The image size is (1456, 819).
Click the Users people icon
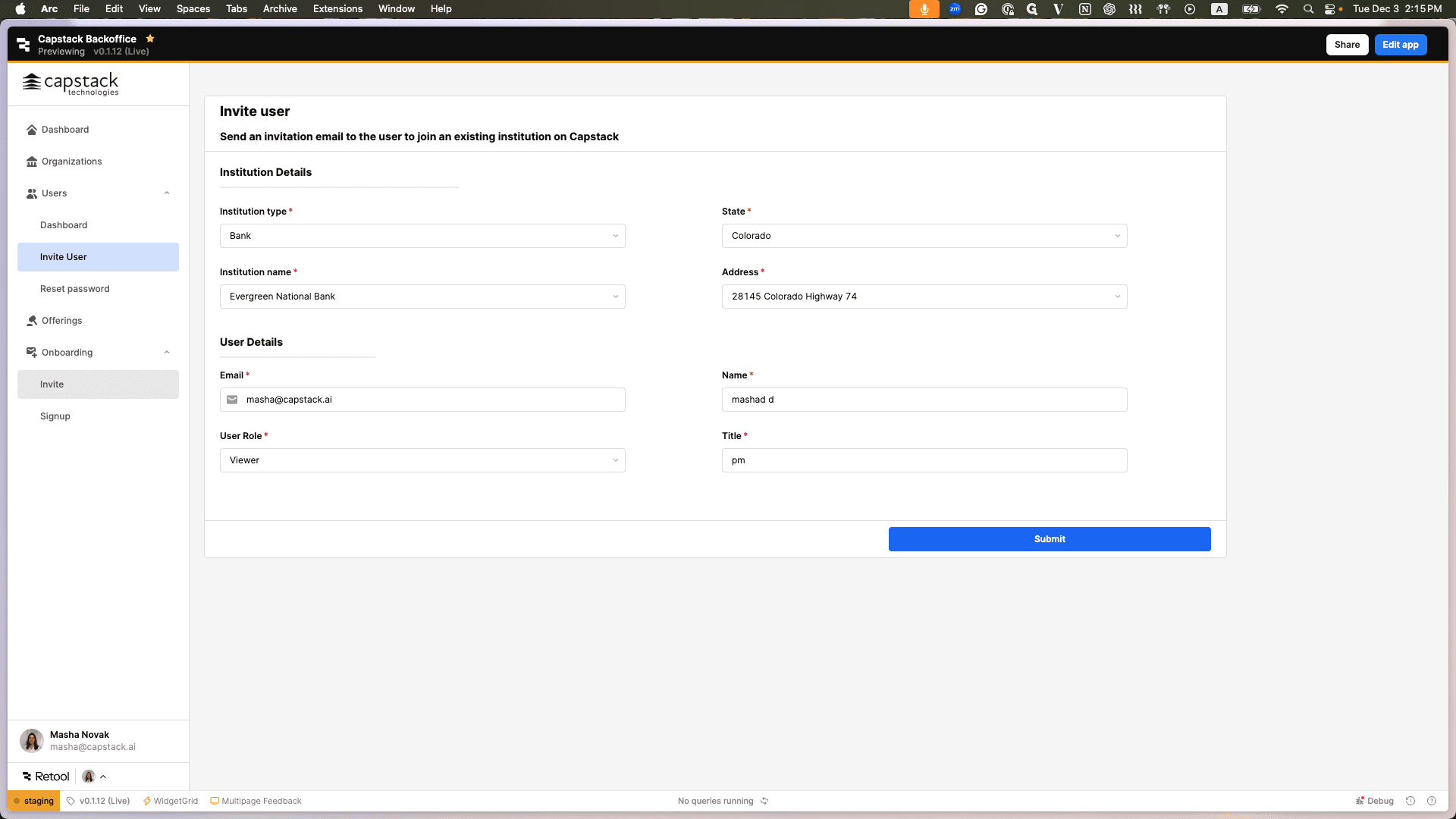[32, 193]
